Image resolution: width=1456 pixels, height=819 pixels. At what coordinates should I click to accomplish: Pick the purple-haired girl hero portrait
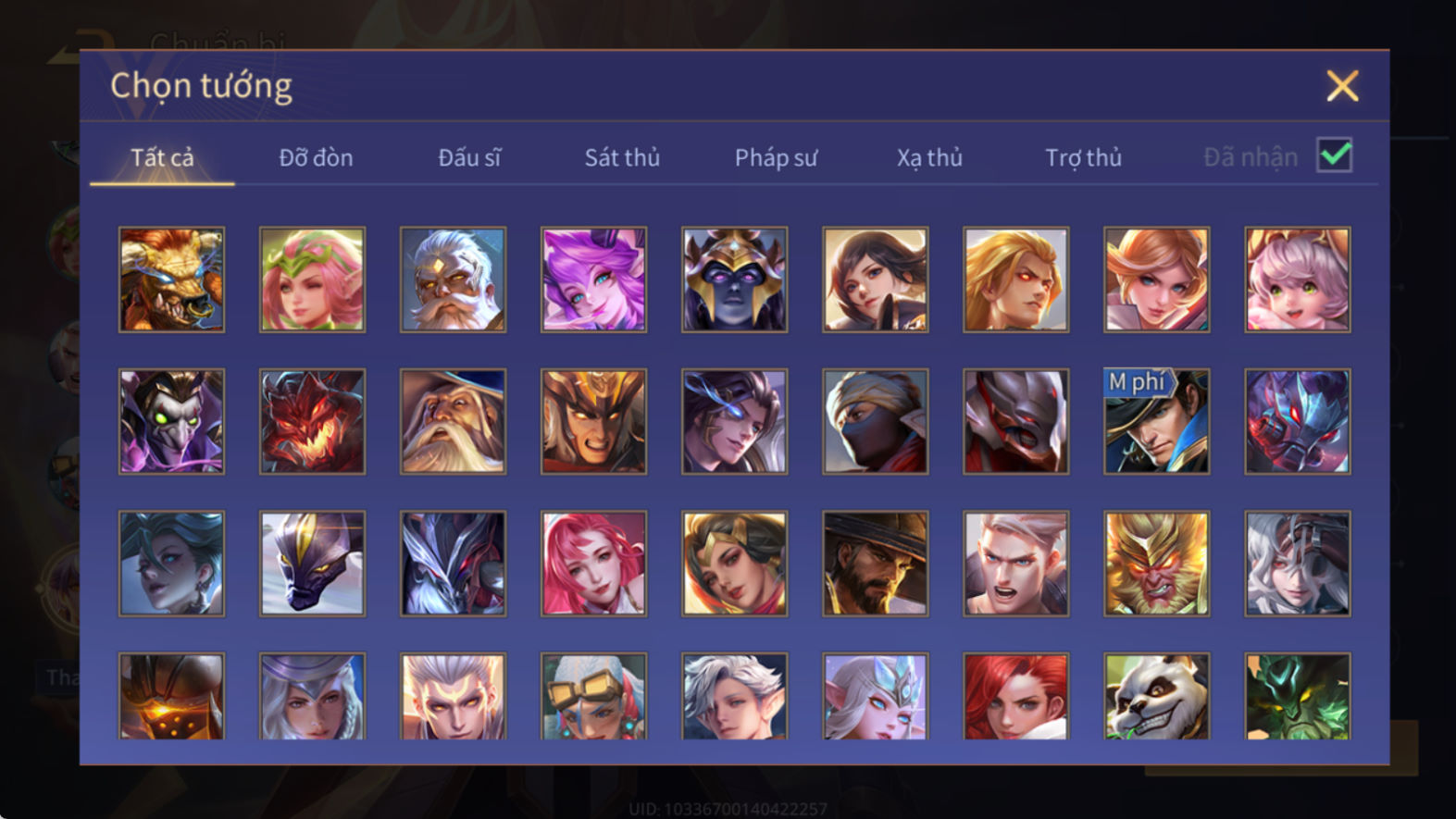click(x=593, y=279)
